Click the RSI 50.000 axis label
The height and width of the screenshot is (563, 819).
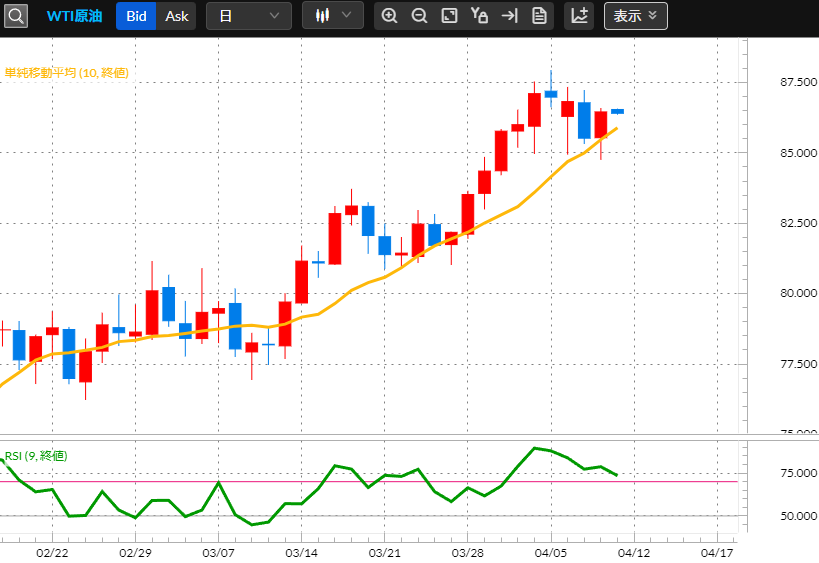[x=798, y=516]
